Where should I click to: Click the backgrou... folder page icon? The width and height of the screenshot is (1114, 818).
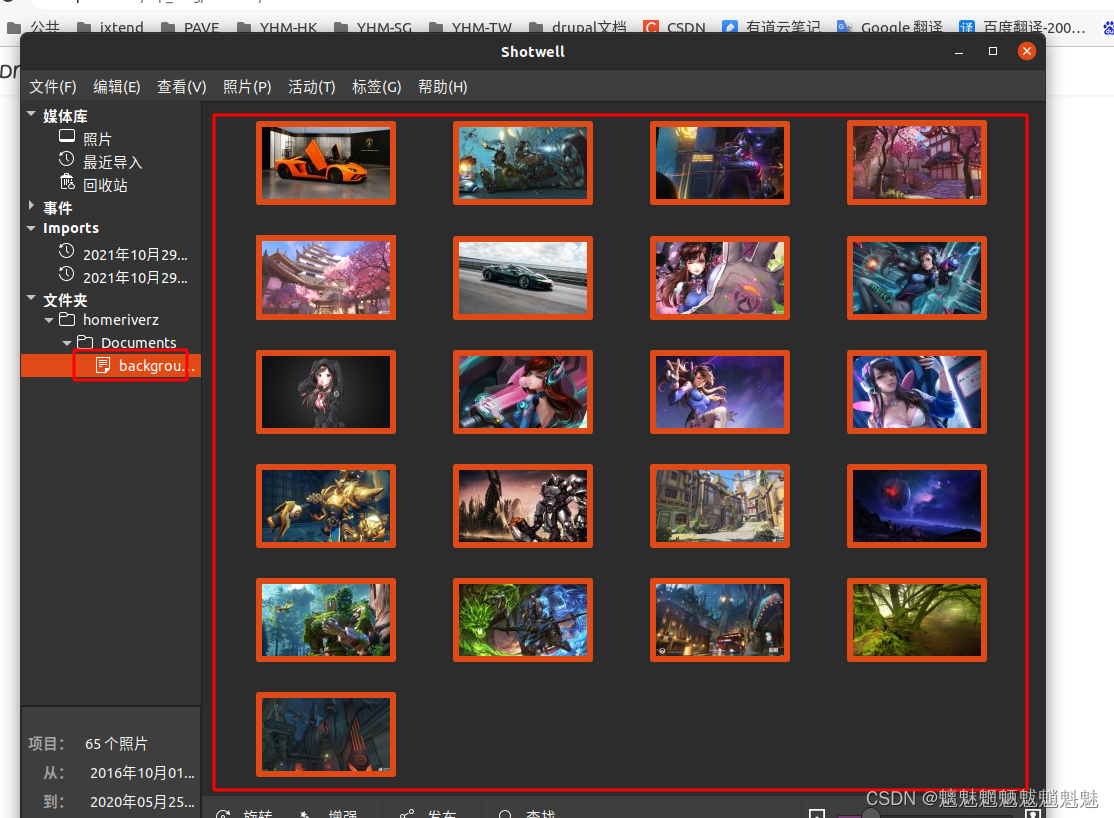coord(103,365)
